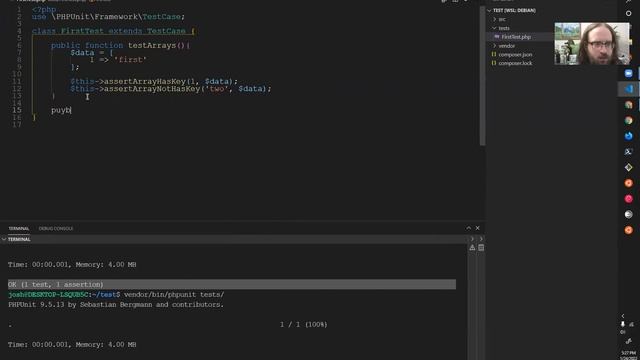640x360 pixels.
Task: Click the gray round taskbar icon
Action: click(629, 214)
